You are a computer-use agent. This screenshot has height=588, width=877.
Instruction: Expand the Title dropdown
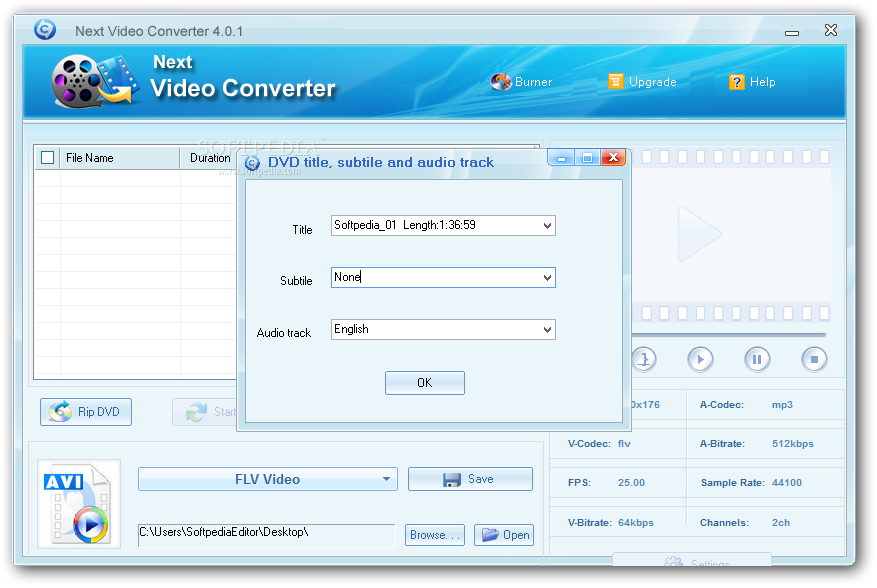(x=547, y=225)
